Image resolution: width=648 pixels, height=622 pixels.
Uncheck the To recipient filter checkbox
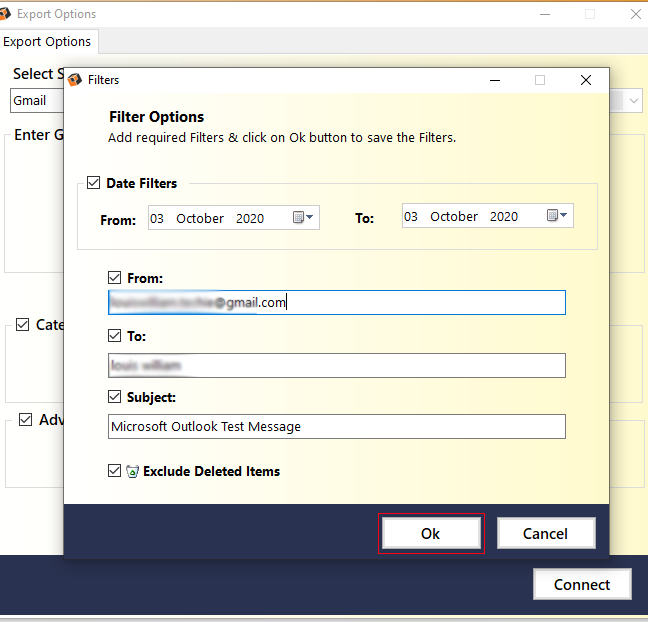click(x=115, y=337)
